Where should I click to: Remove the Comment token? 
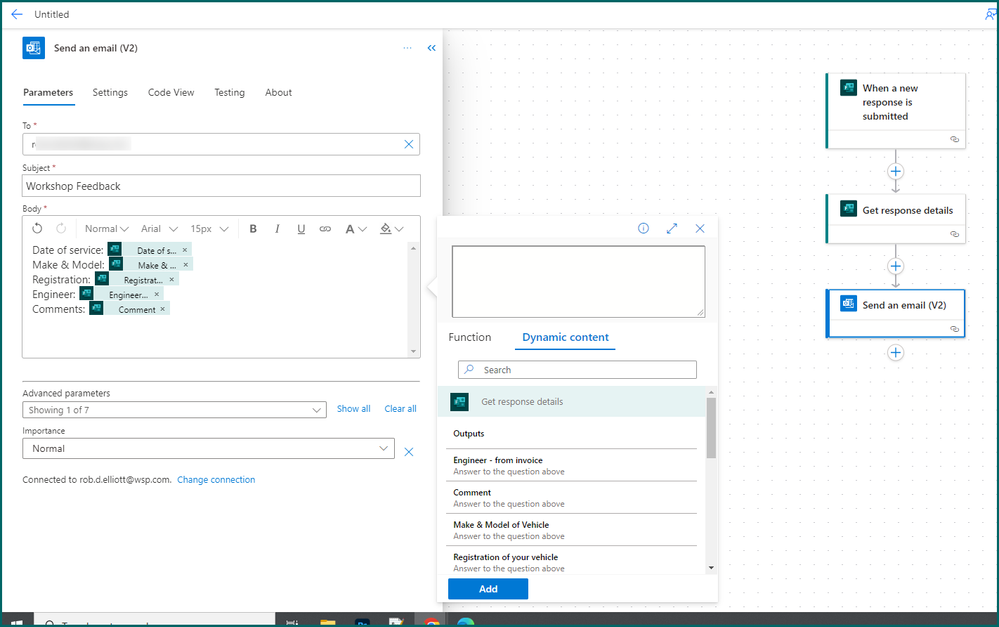[162, 309]
